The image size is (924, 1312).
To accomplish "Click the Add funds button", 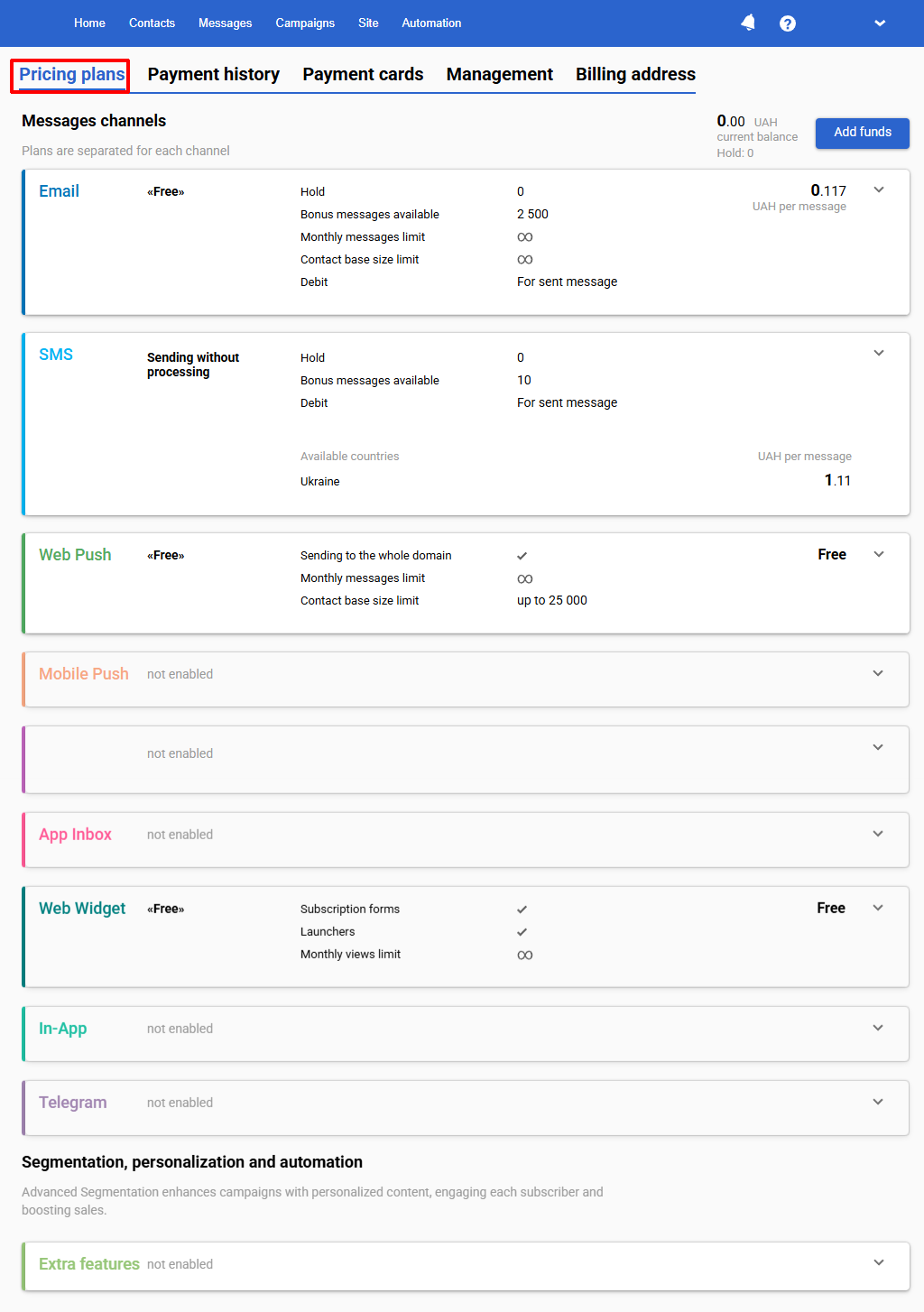I will [862, 133].
